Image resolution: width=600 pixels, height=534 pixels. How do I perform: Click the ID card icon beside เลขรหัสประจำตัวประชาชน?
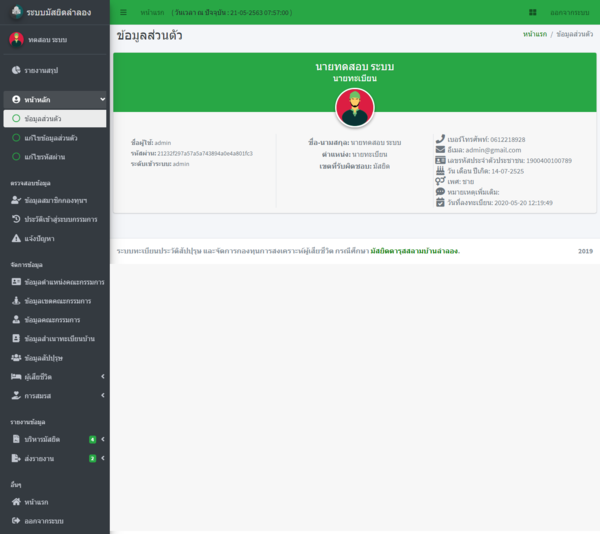[x=440, y=160]
